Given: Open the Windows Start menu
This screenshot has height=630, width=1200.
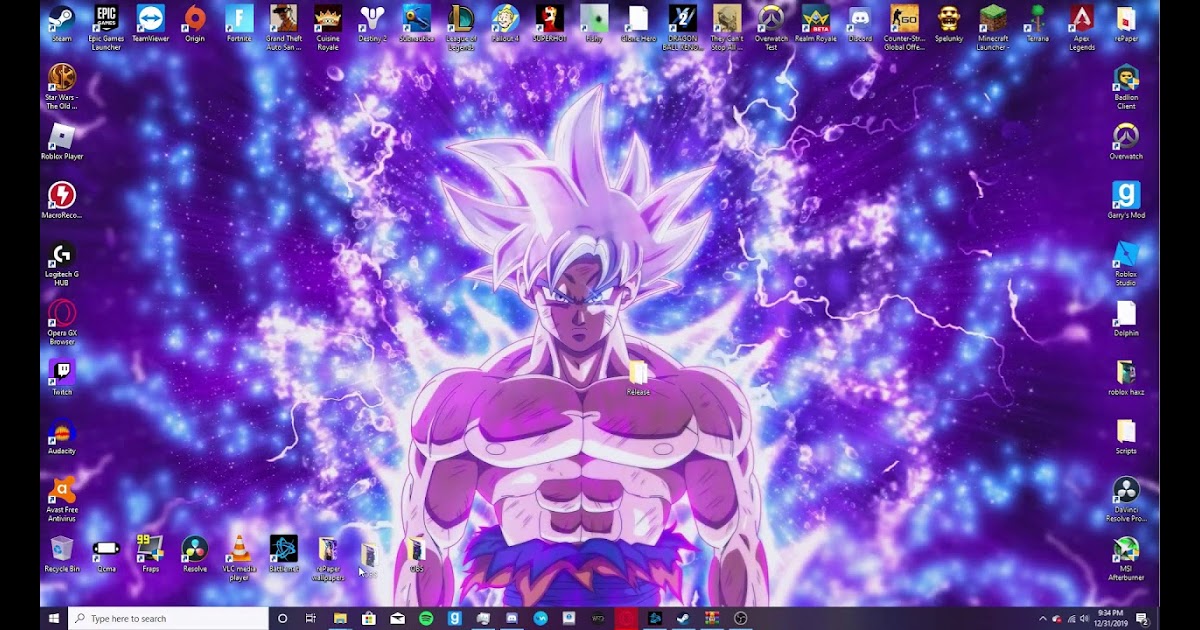Looking at the screenshot, I should tap(54, 618).
